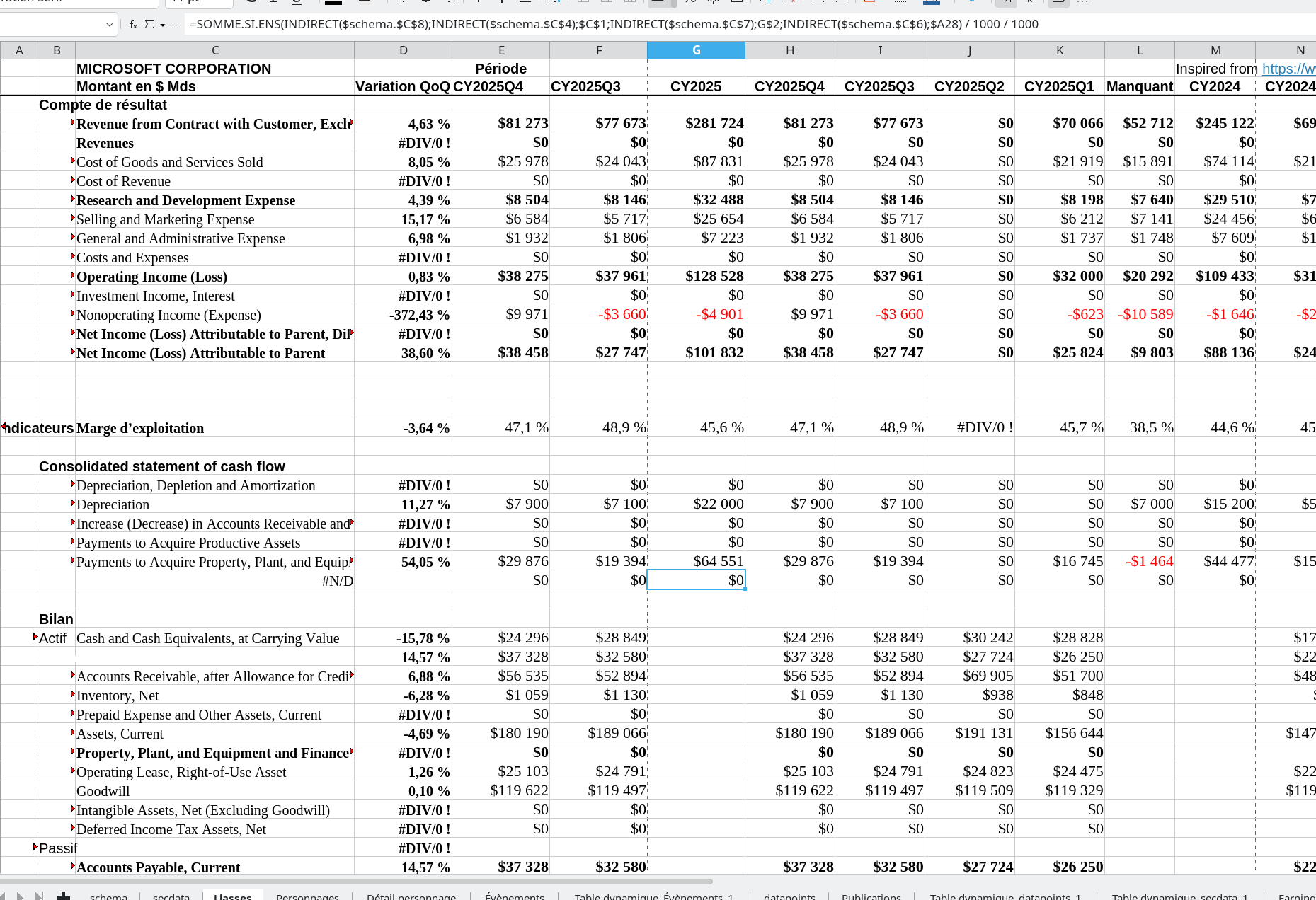Select Research and Development Expense row label
This screenshot has height=900, width=1316.
tap(185, 200)
